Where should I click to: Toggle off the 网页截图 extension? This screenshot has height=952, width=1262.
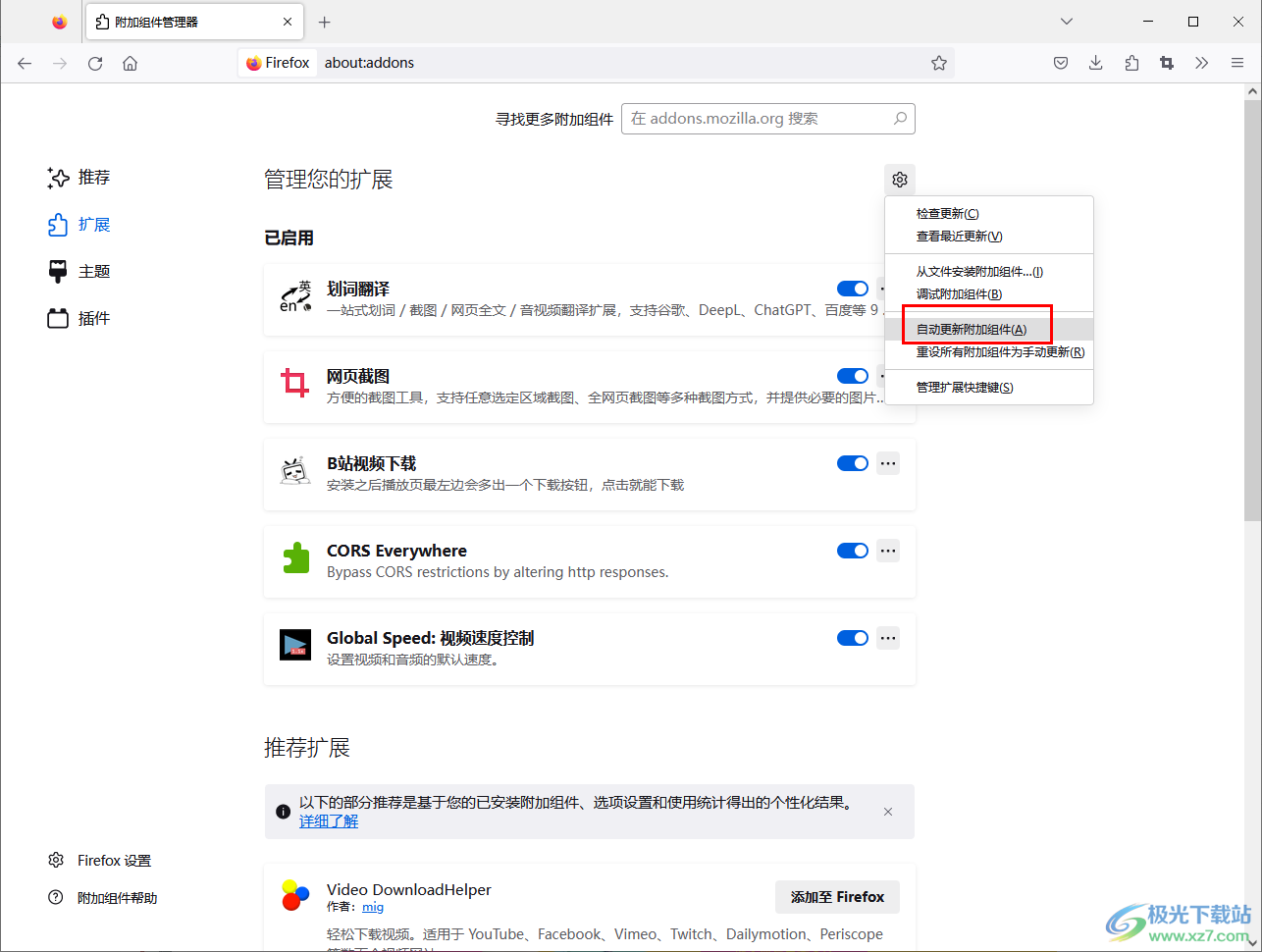[853, 376]
